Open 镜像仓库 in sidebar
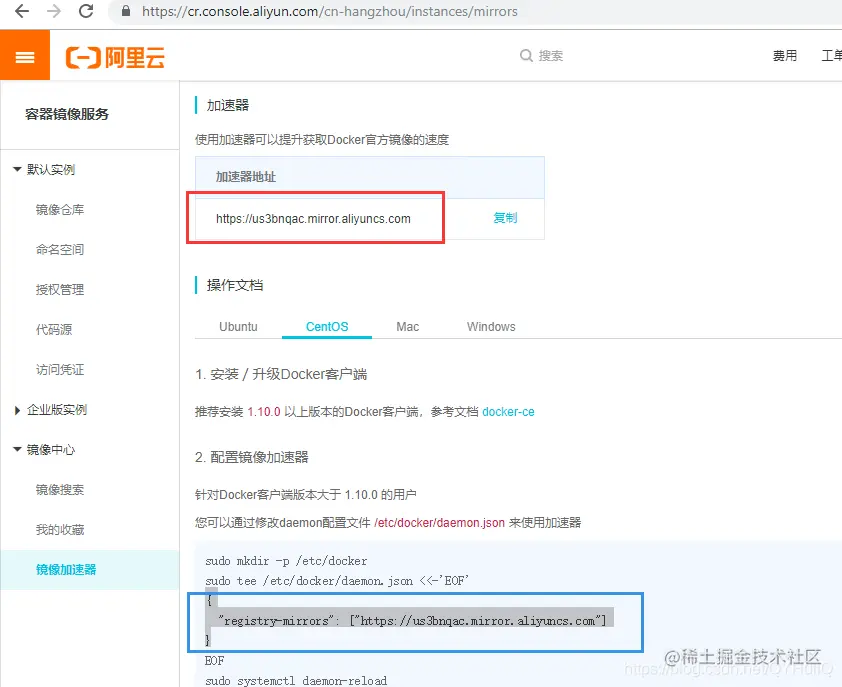 (60, 209)
